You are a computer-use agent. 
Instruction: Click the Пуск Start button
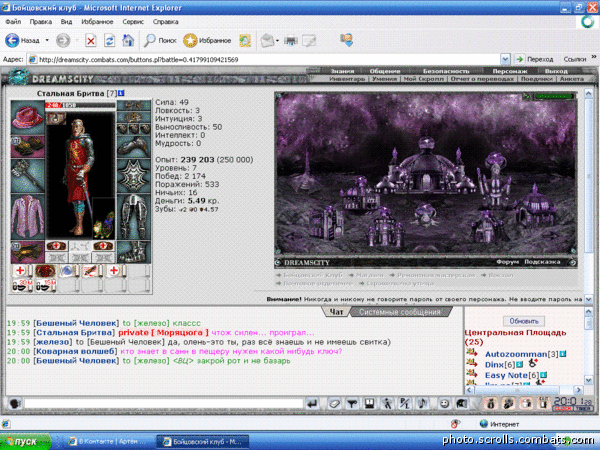point(25,442)
